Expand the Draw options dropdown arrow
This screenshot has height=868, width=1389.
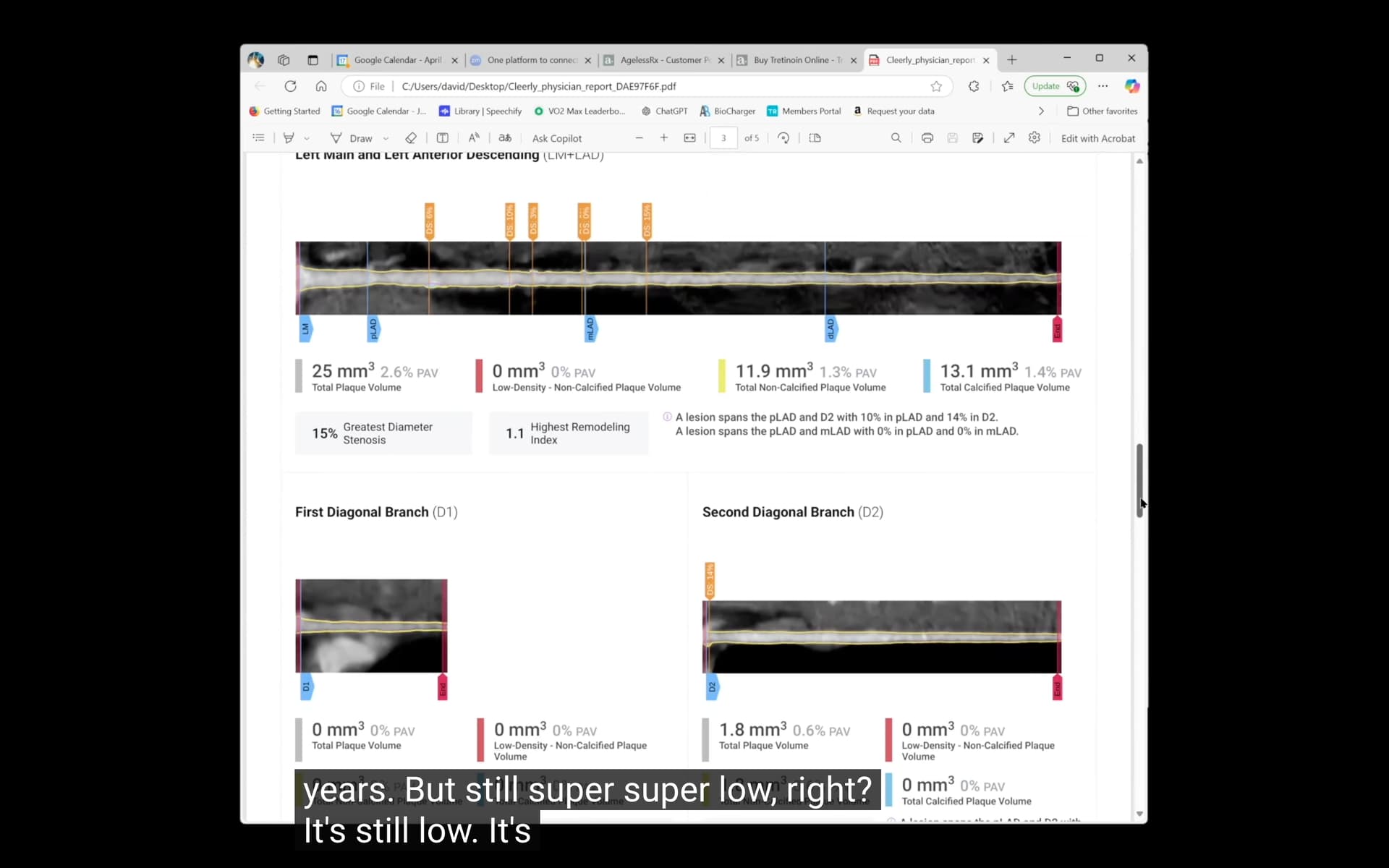pyautogui.click(x=386, y=138)
